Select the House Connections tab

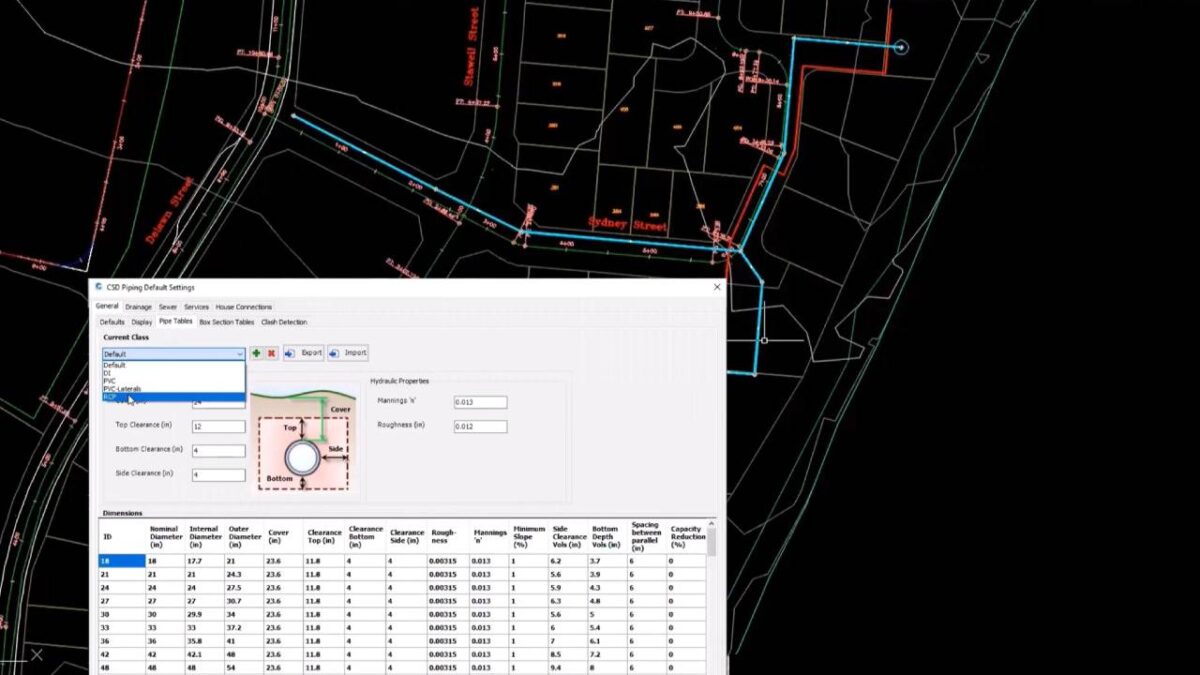[x=244, y=306]
